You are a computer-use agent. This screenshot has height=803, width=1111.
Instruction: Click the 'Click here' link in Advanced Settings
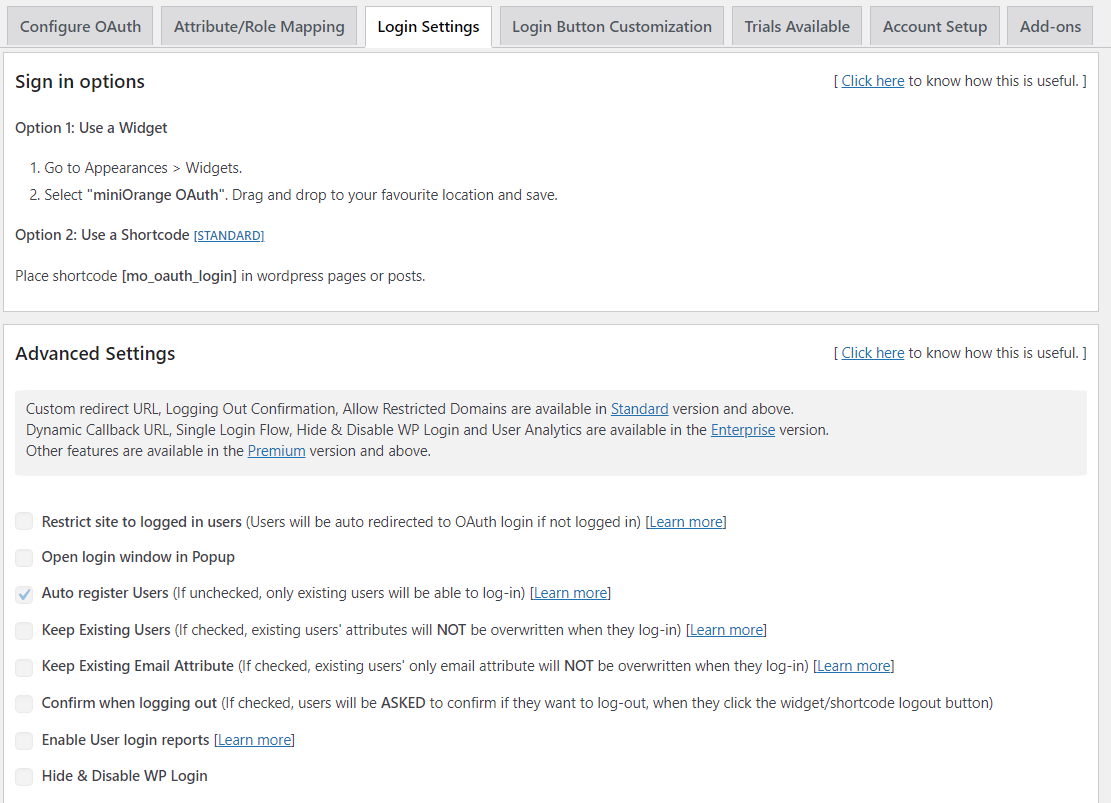click(x=872, y=353)
